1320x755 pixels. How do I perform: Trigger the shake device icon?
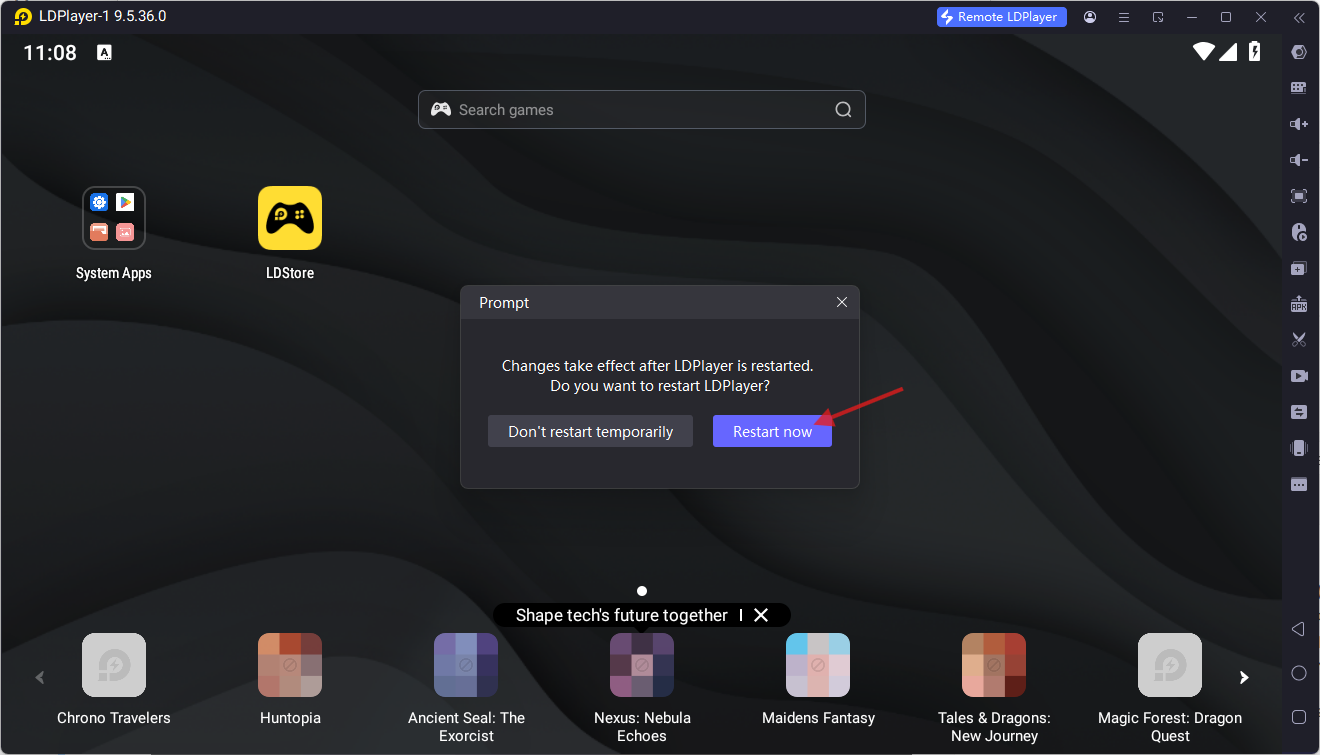[1299, 448]
